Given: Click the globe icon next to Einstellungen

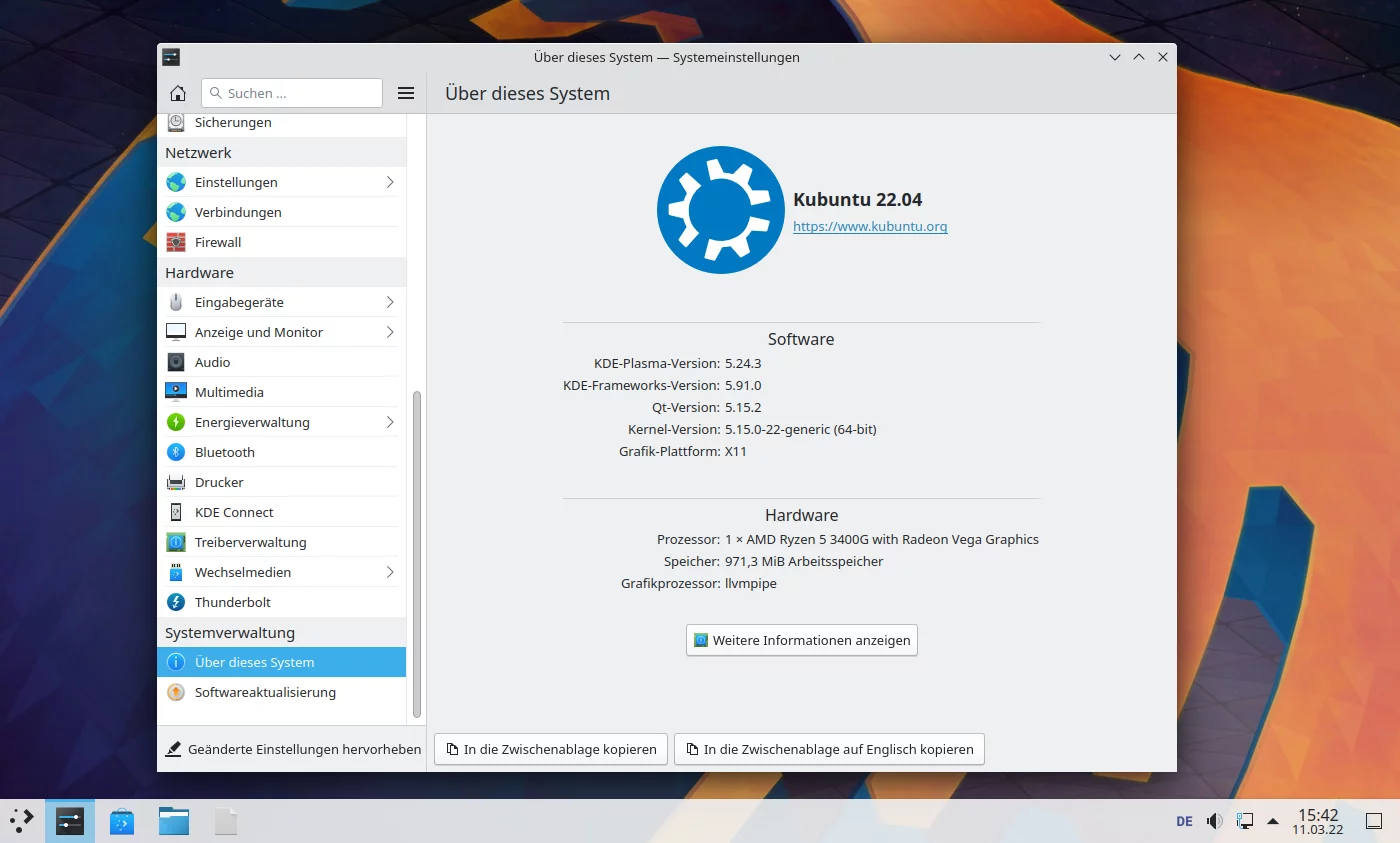Looking at the screenshot, I should tap(176, 182).
